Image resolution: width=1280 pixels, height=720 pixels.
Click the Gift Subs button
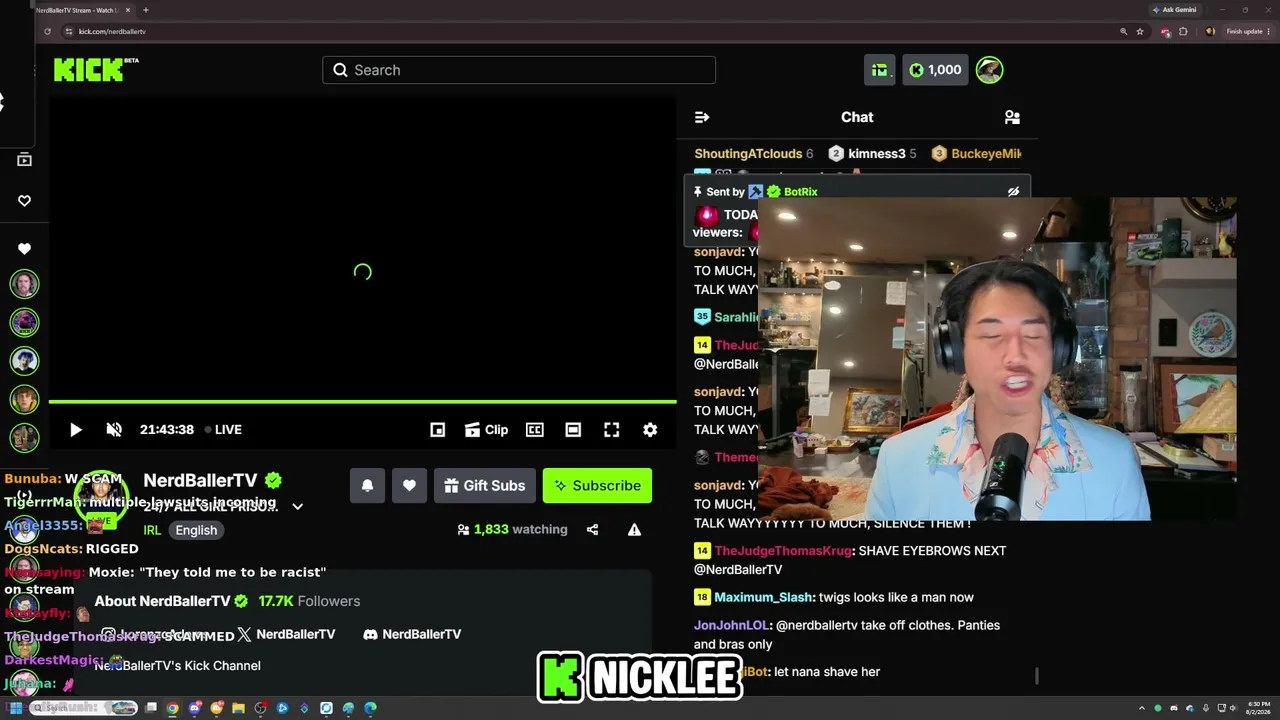tap(485, 486)
